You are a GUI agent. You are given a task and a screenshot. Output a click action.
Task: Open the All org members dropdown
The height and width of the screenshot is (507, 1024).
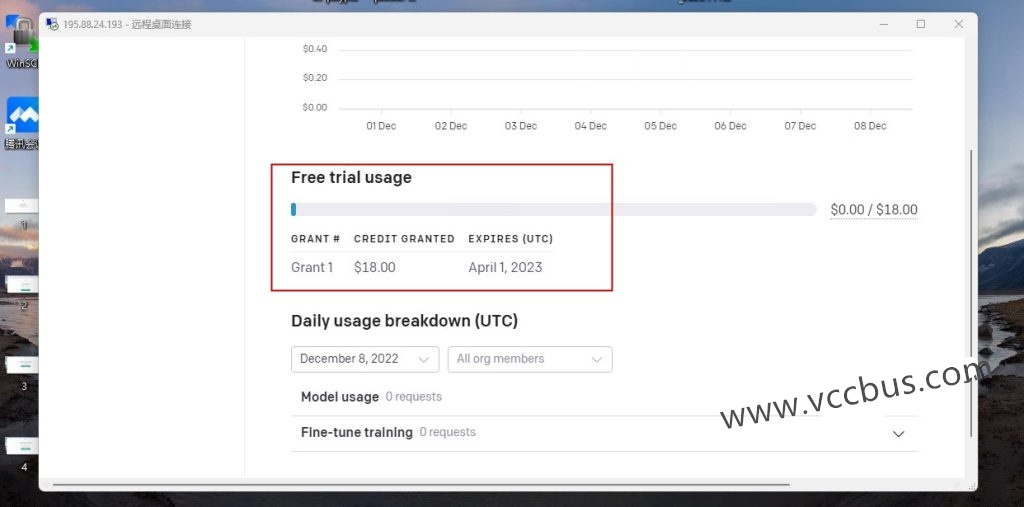coord(529,359)
